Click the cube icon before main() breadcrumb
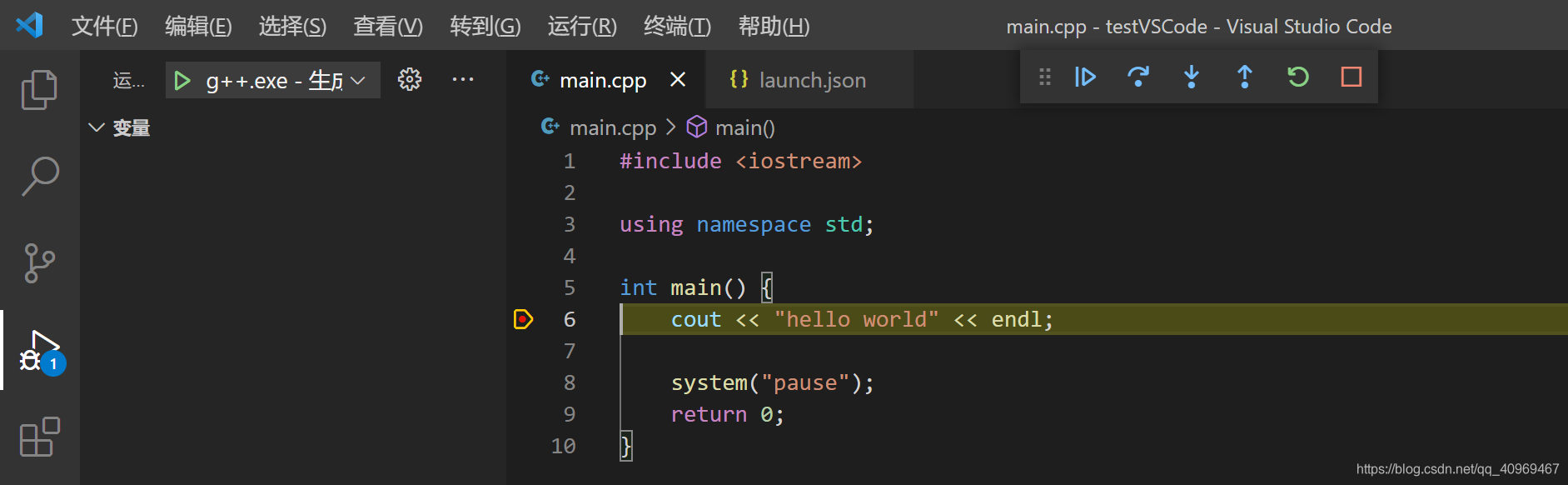The image size is (1568, 485). click(697, 127)
